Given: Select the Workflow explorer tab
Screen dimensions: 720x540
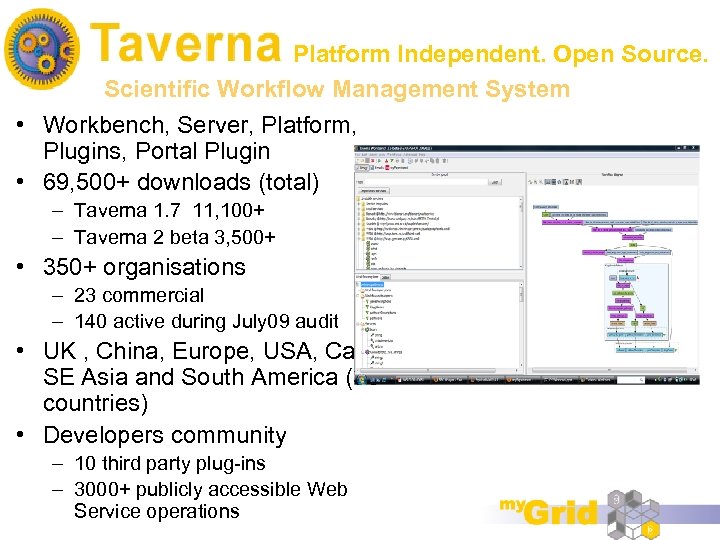Looking at the screenshot, I should 367,277.
